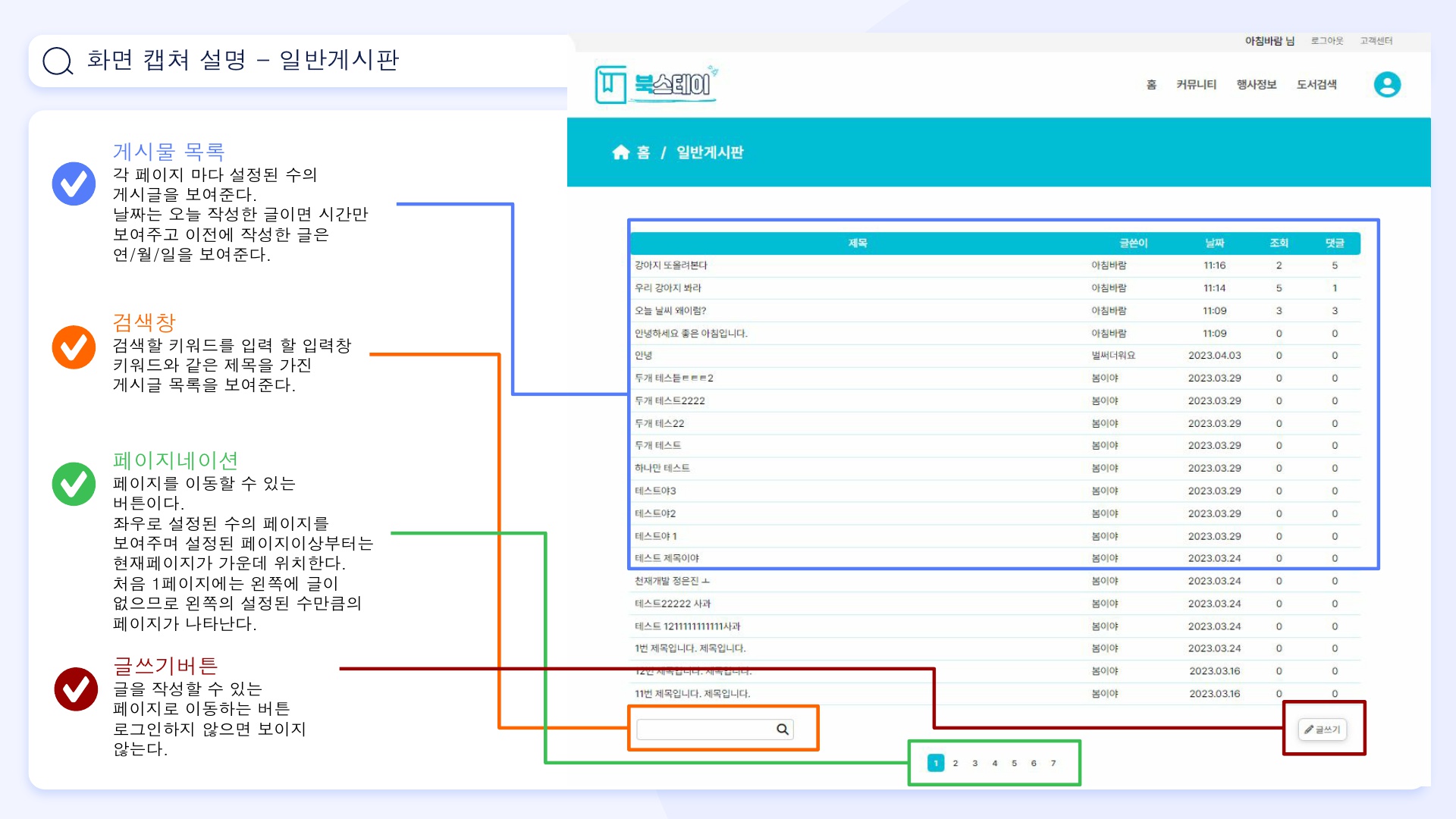Click the 북스테이 logo

tap(656, 84)
